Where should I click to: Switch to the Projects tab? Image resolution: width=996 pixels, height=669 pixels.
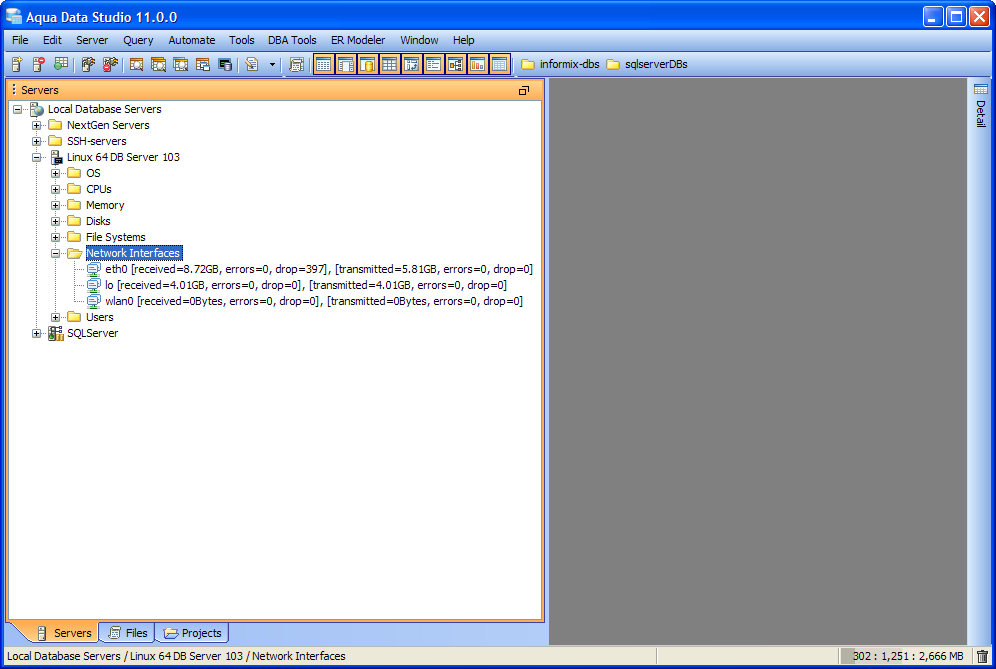(x=192, y=633)
